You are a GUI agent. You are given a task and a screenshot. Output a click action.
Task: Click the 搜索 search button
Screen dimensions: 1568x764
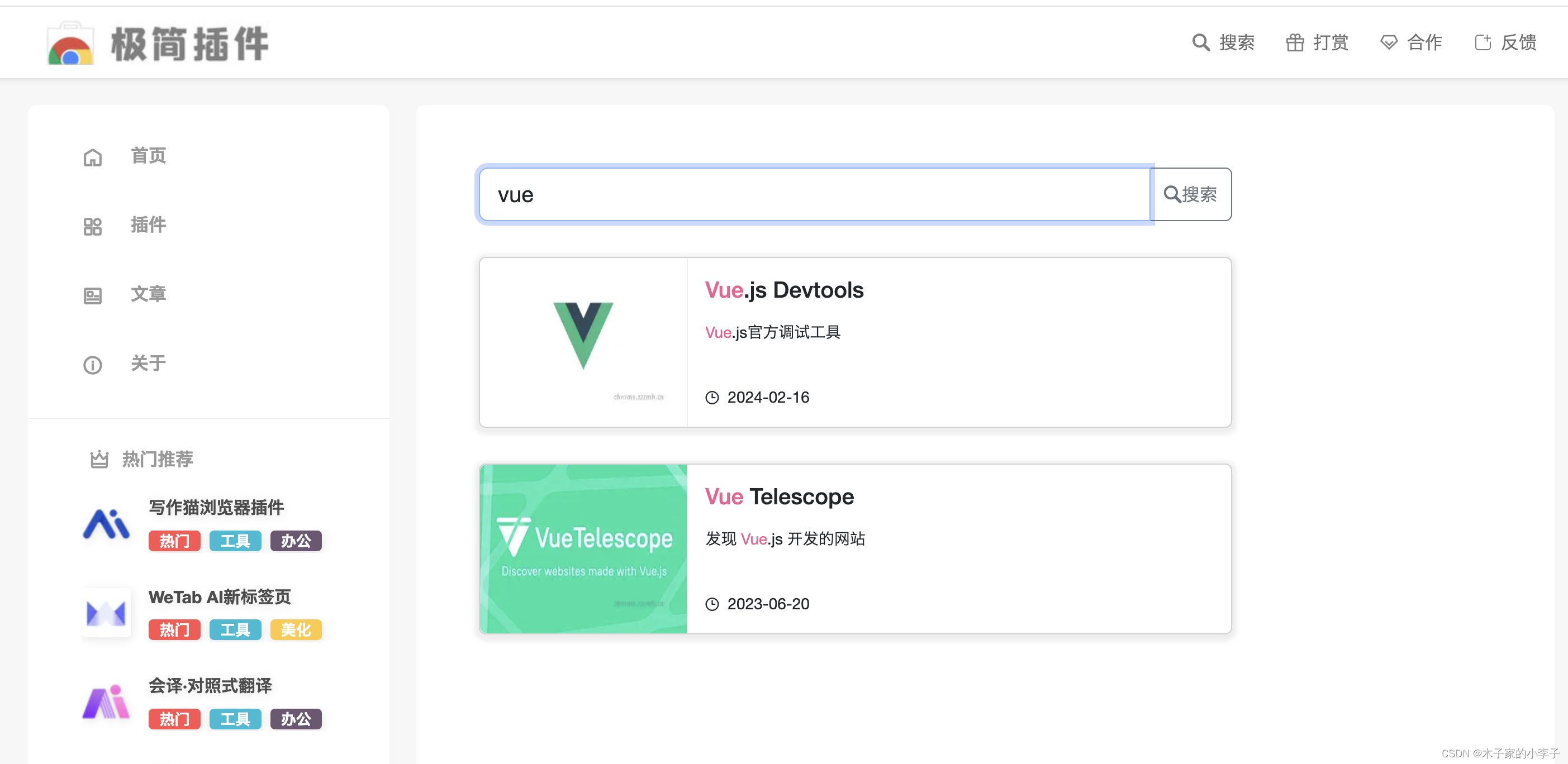coord(1192,195)
